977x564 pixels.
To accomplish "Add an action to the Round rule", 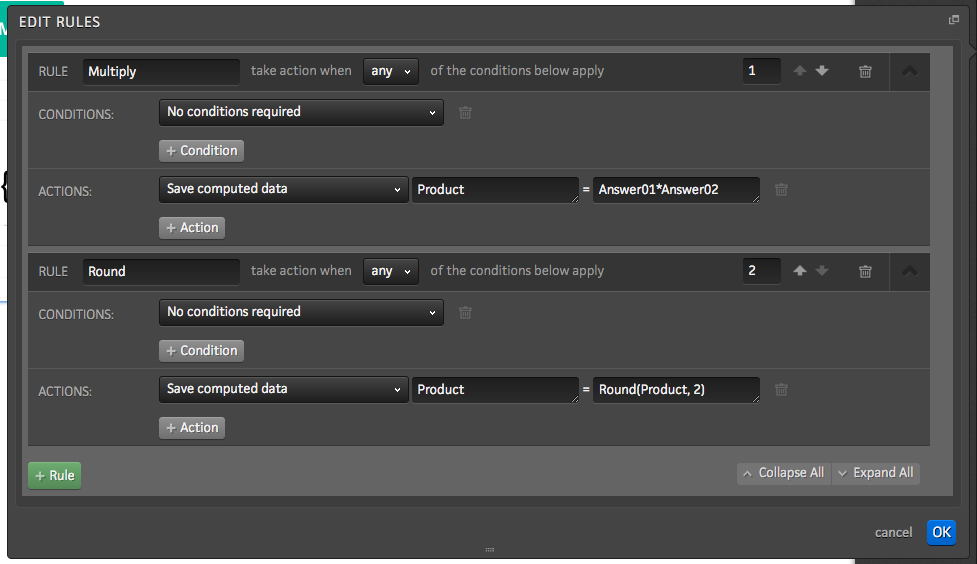I will (192, 428).
